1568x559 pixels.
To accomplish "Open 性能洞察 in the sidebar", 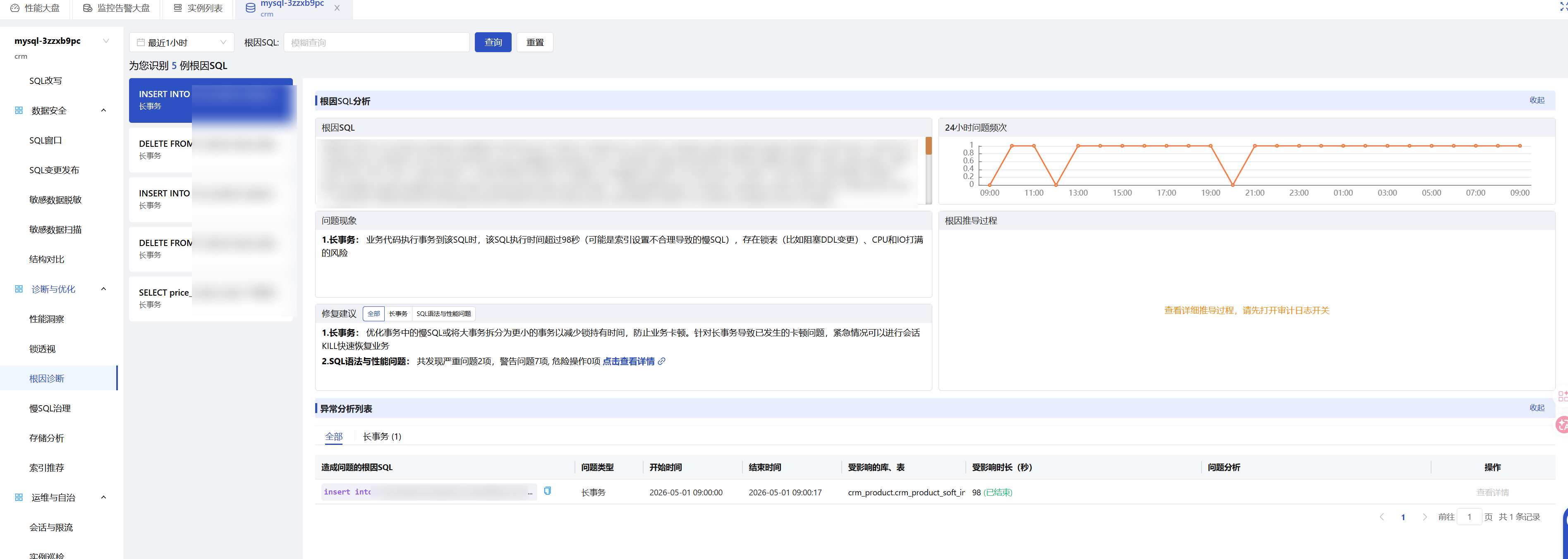I will tap(47, 319).
